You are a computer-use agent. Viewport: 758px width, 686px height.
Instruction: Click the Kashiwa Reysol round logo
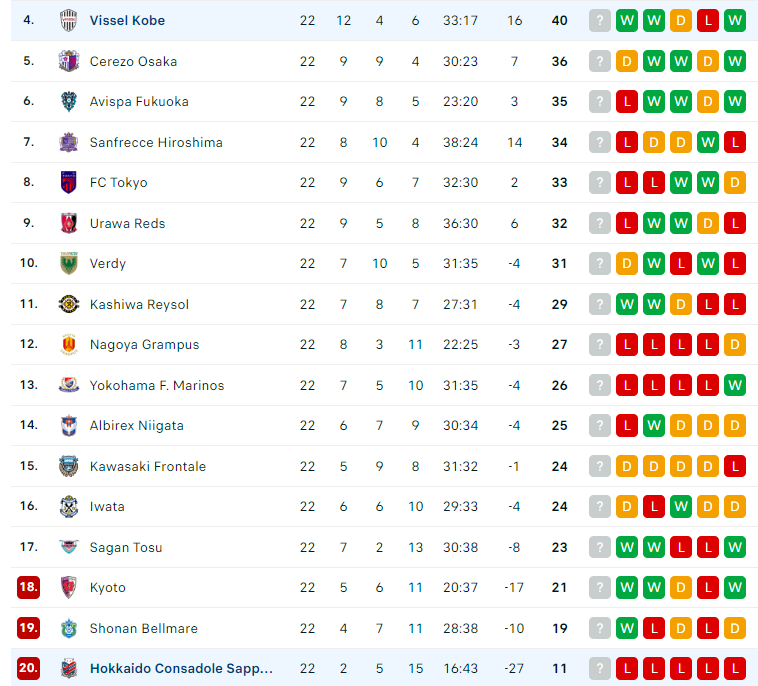pos(69,304)
